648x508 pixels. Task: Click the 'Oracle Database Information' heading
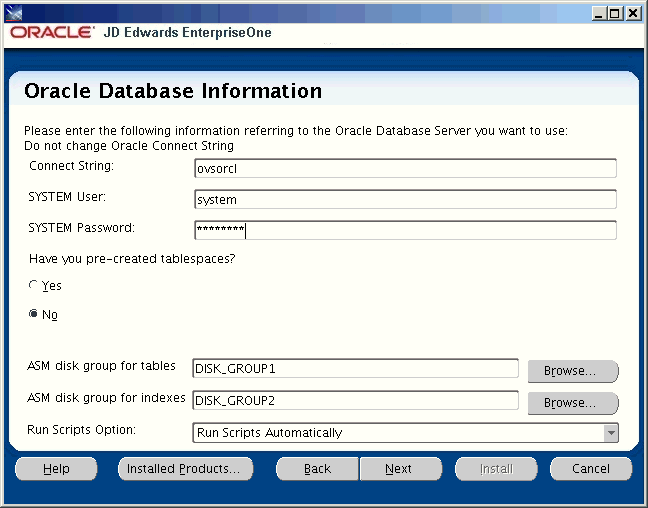click(173, 91)
